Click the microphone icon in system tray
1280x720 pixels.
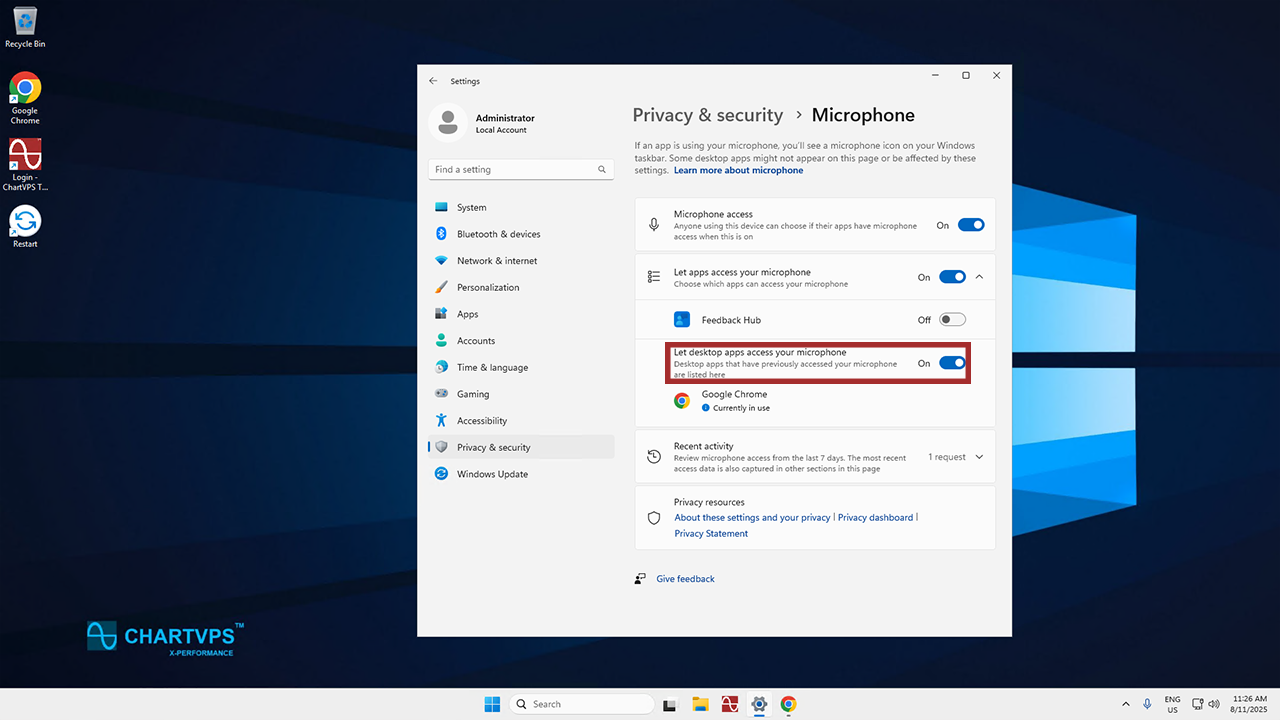(1147, 704)
